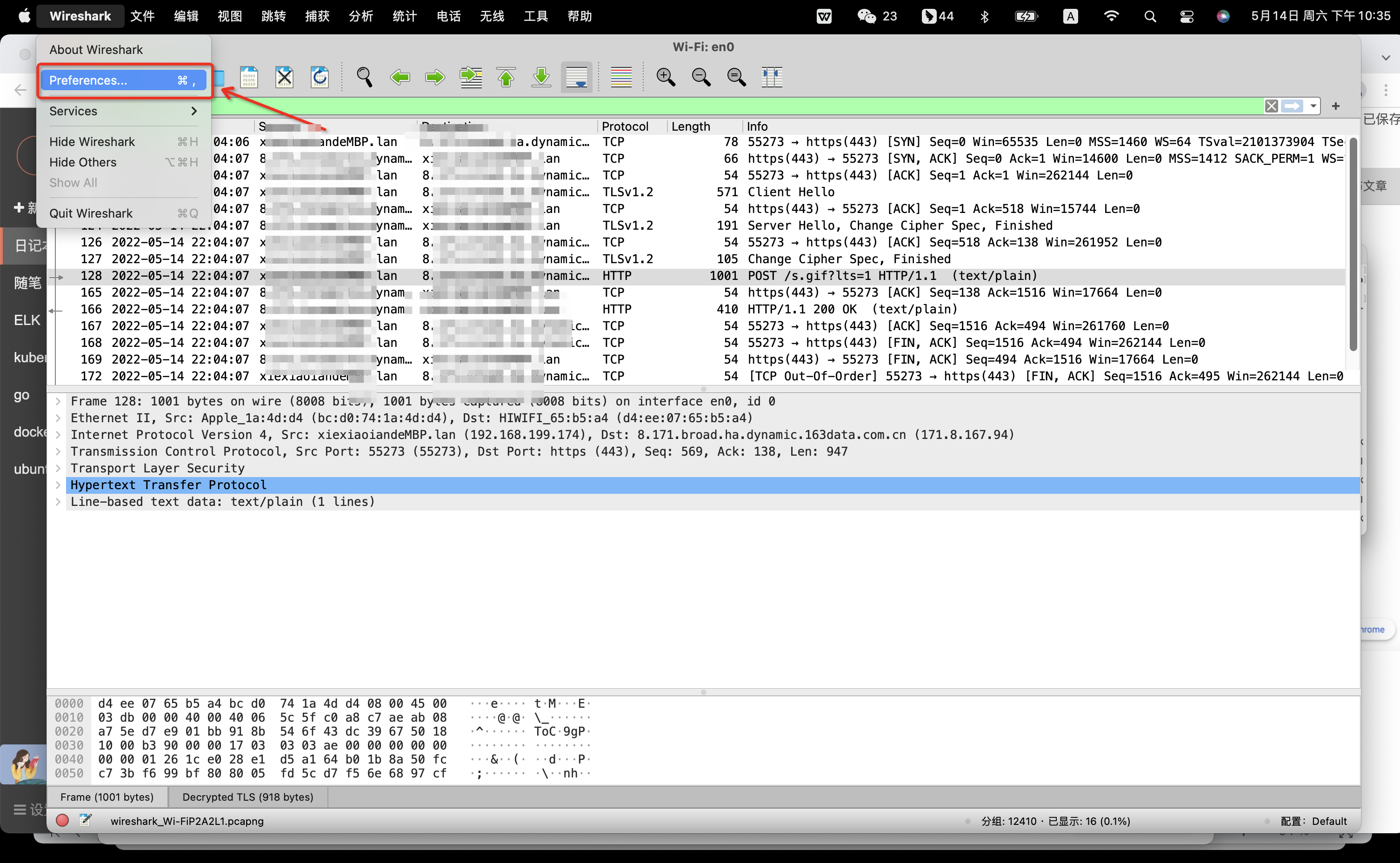
Task: Toggle auto-scroll during live capture
Action: point(576,77)
